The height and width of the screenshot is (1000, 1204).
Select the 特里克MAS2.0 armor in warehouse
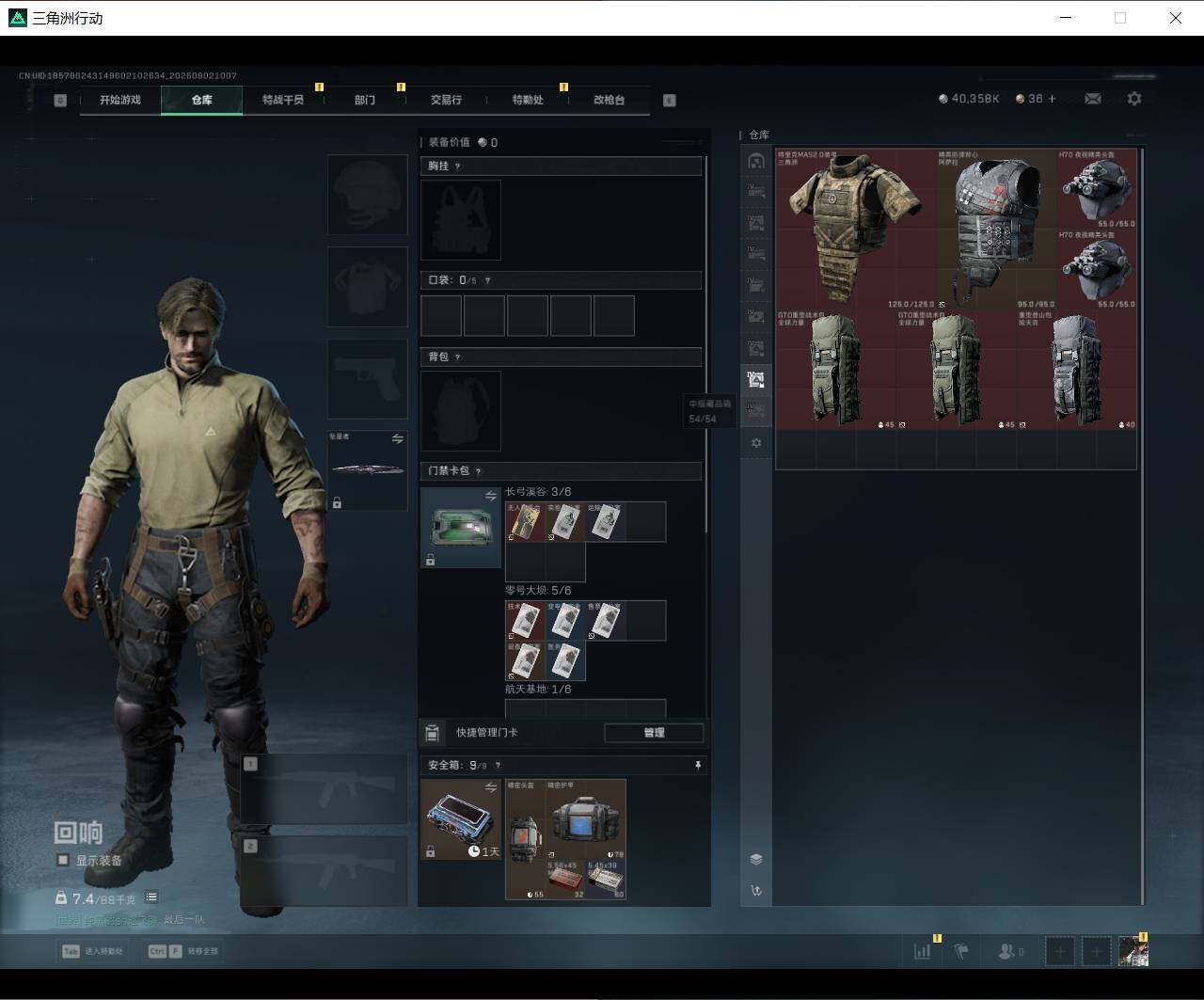coord(856,229)
